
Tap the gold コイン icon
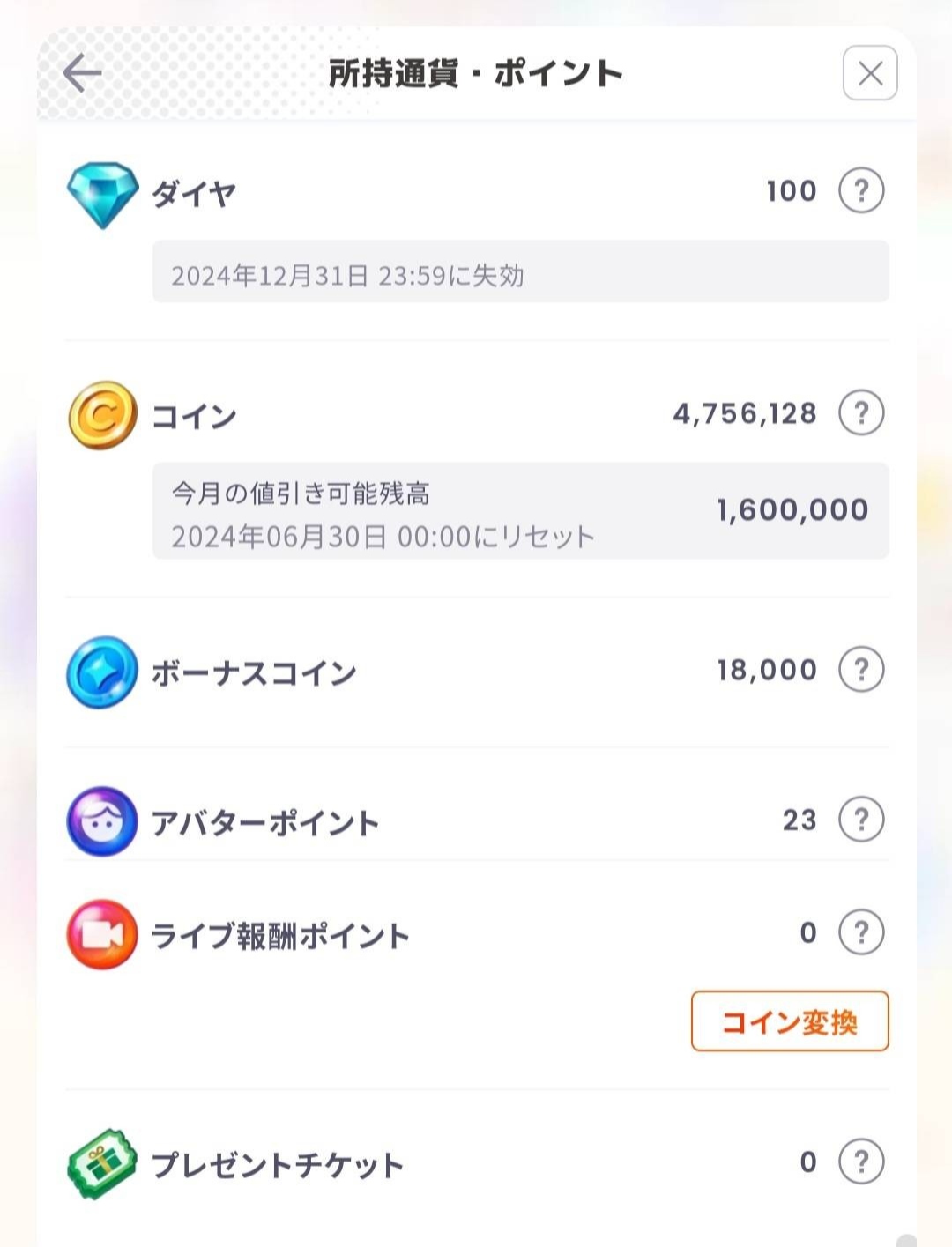coord(102,415)
